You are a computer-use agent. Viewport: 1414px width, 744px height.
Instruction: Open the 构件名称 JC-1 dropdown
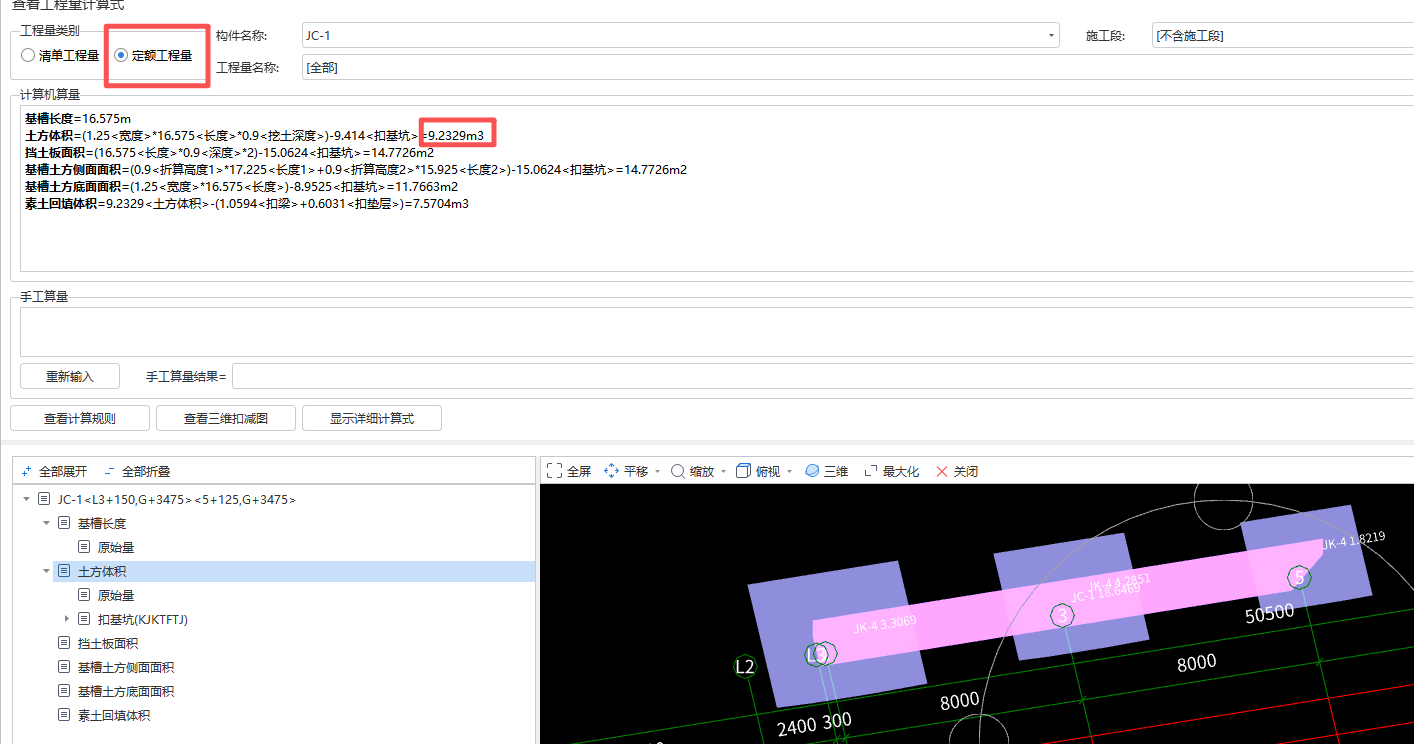(1051, 36)
